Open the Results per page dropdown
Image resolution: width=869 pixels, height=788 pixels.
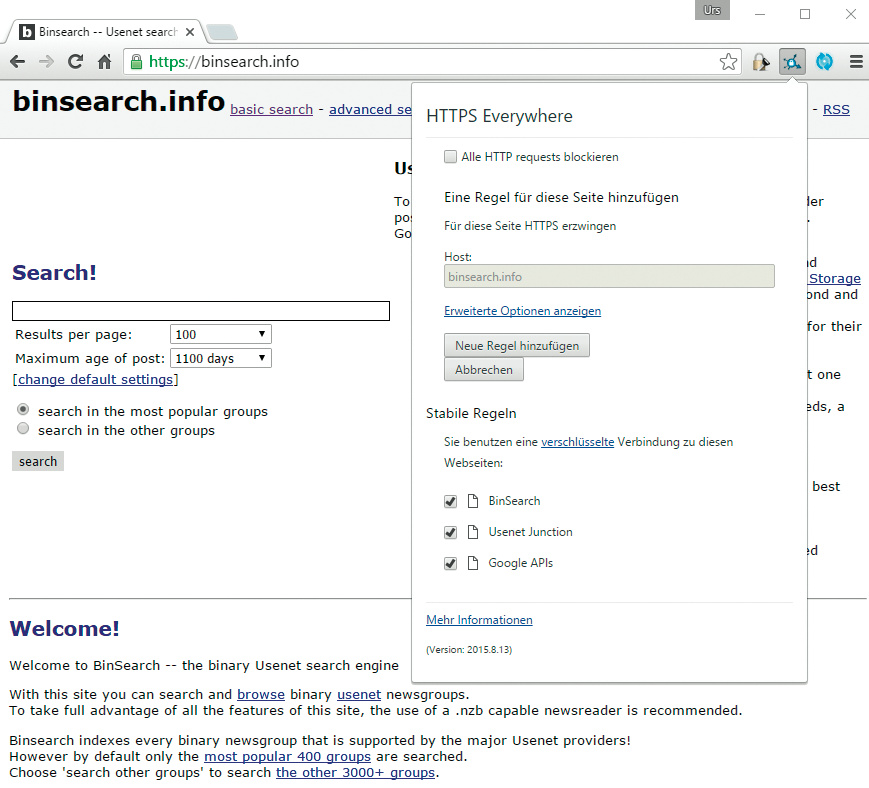[221, 335]
